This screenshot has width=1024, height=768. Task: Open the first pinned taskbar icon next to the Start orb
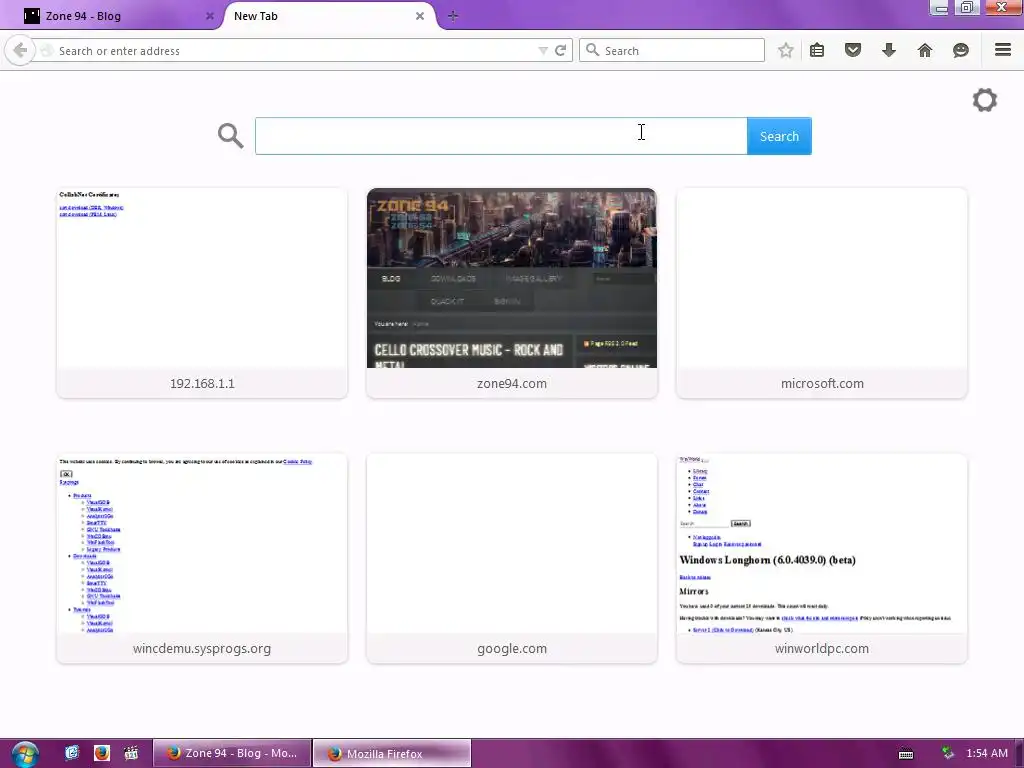coord(72,753)
